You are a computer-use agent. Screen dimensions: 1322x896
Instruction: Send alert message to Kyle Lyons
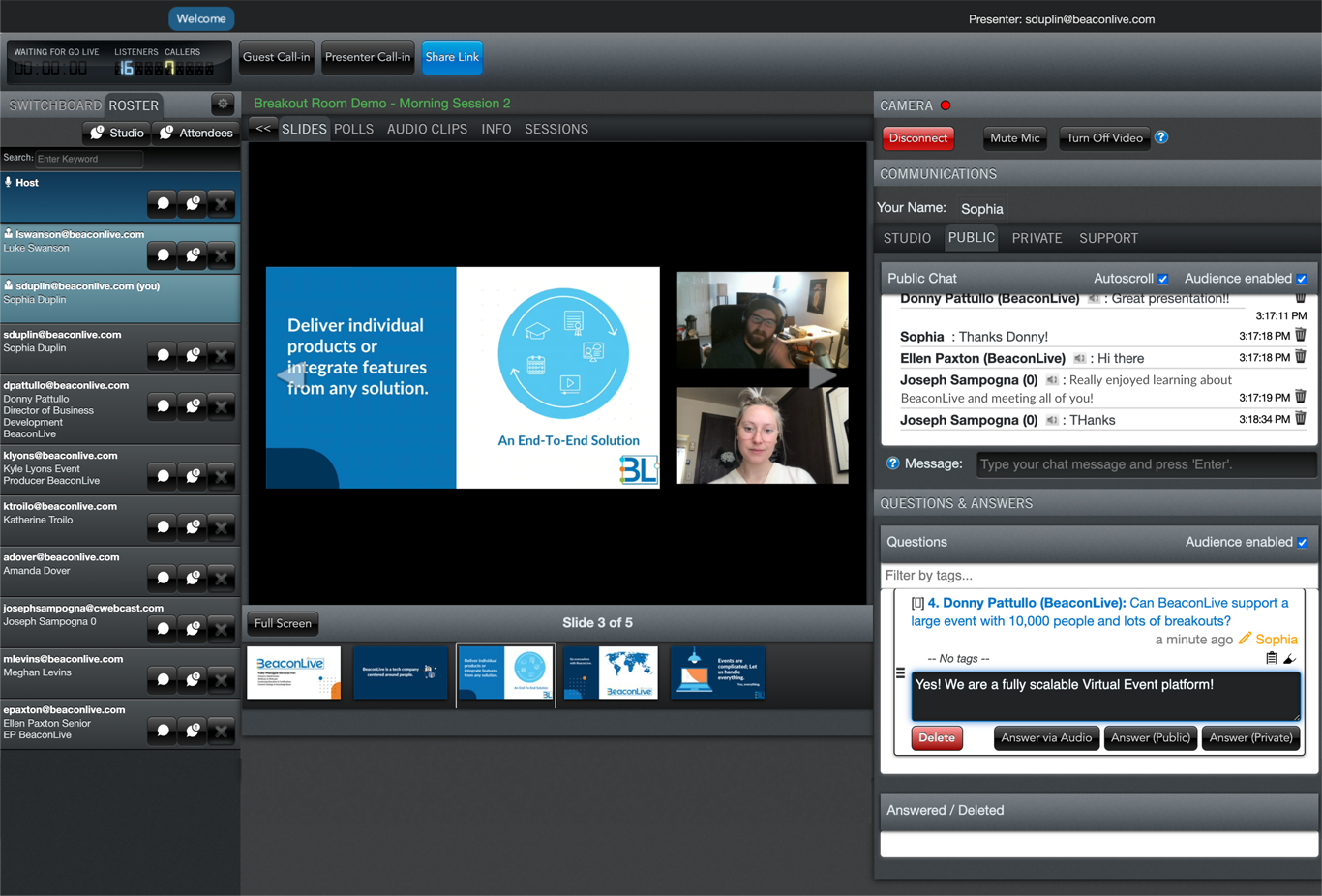[193, 476]
